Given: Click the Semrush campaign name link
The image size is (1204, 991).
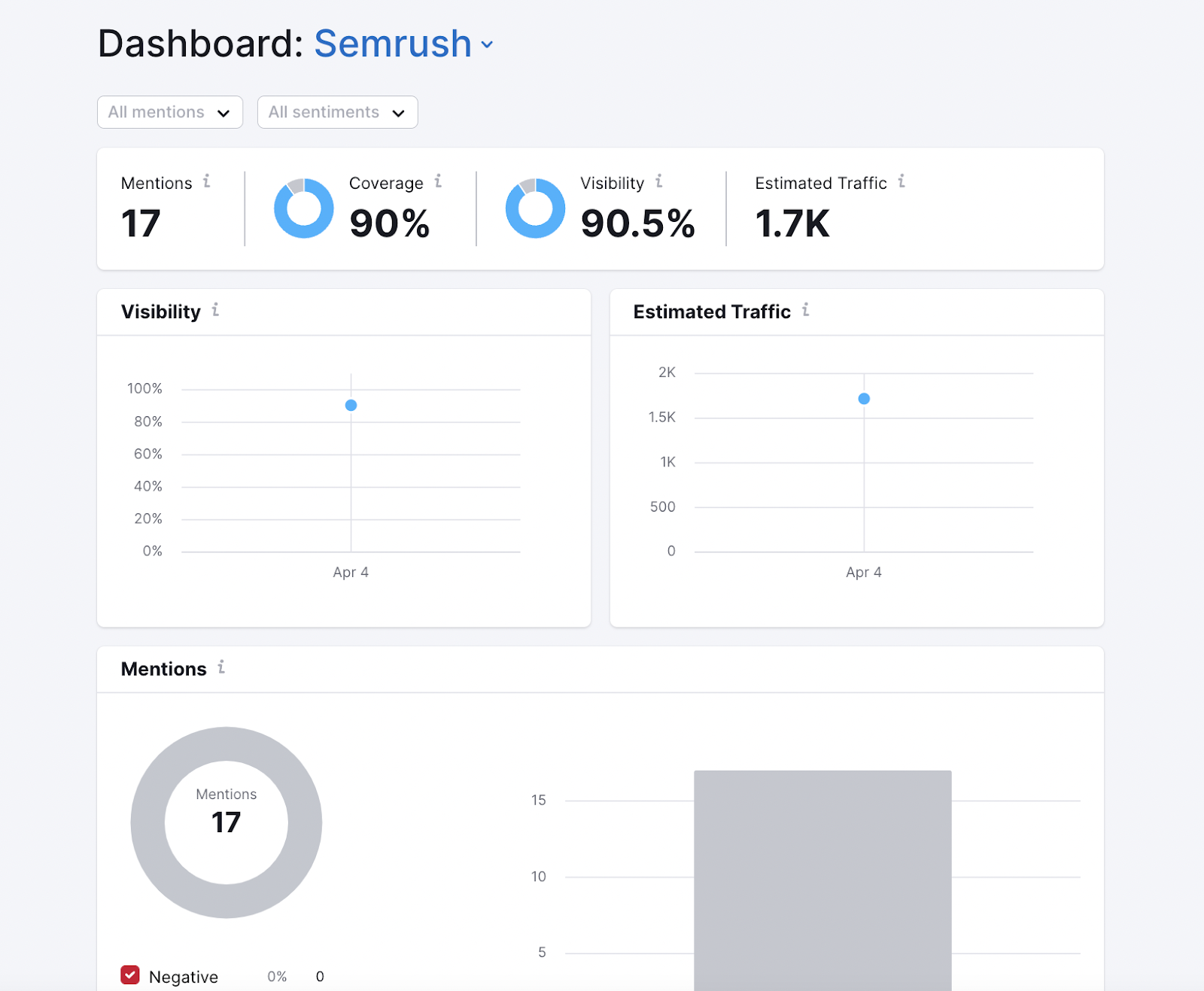Looking at the screenshot, I should [x=392, y=44].
